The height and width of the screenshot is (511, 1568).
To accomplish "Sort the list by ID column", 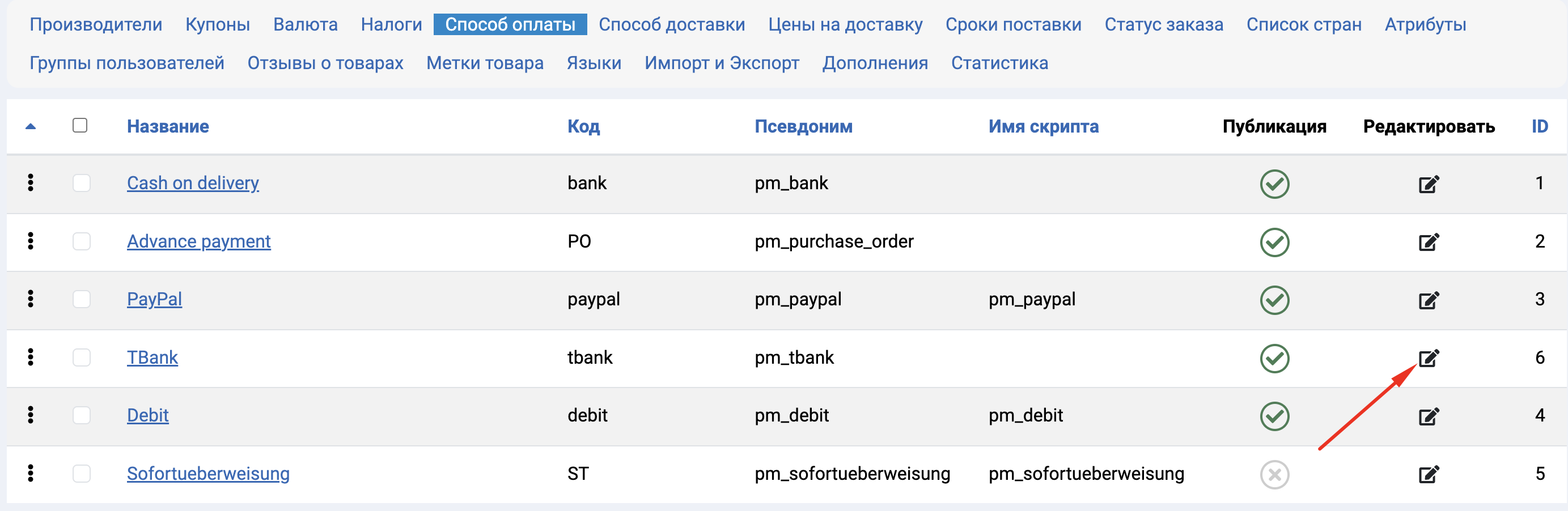I will (x=1540, y=126).
